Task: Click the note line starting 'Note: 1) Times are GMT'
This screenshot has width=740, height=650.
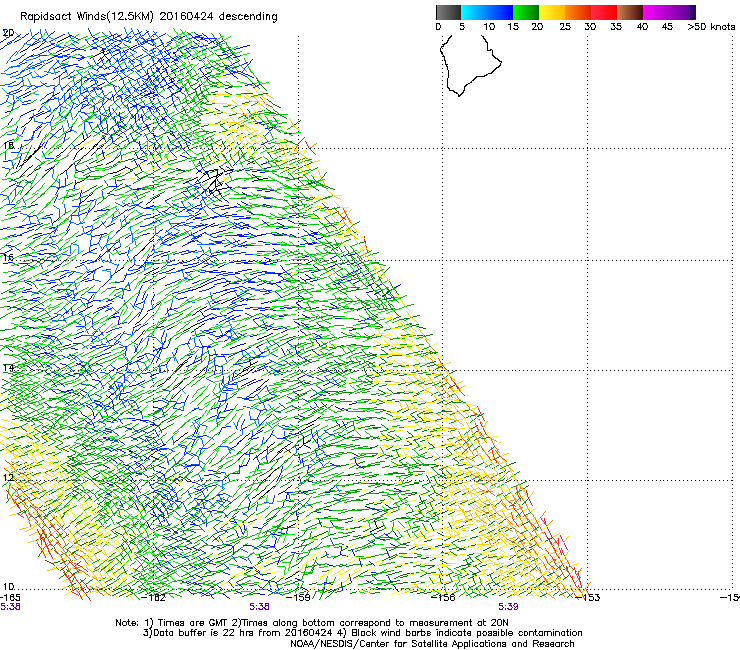Action: 312,623
